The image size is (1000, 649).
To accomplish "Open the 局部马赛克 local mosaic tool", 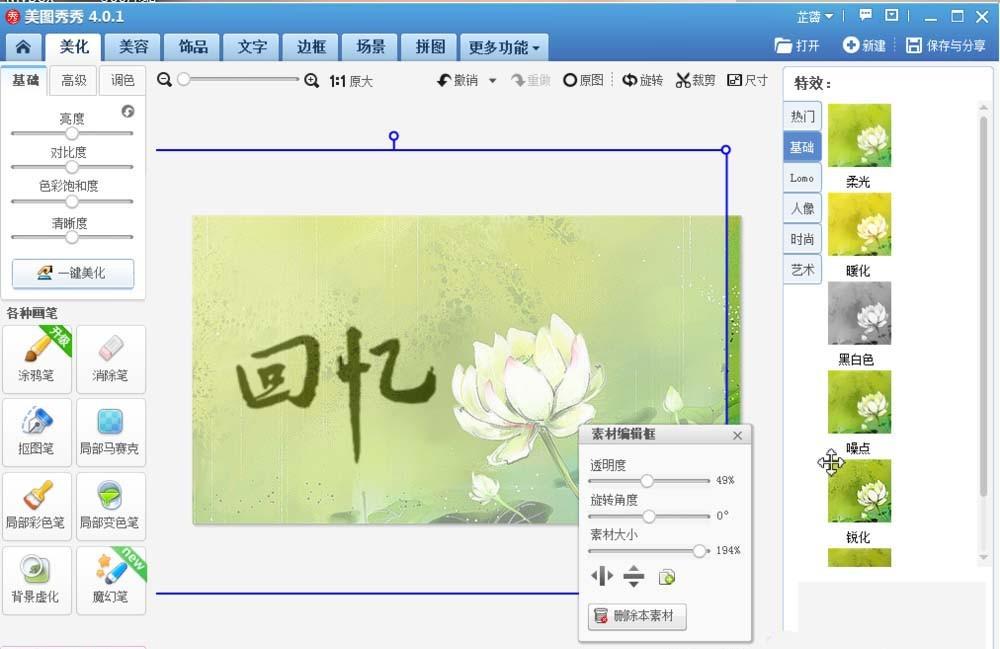I will (x=111, y=432).
